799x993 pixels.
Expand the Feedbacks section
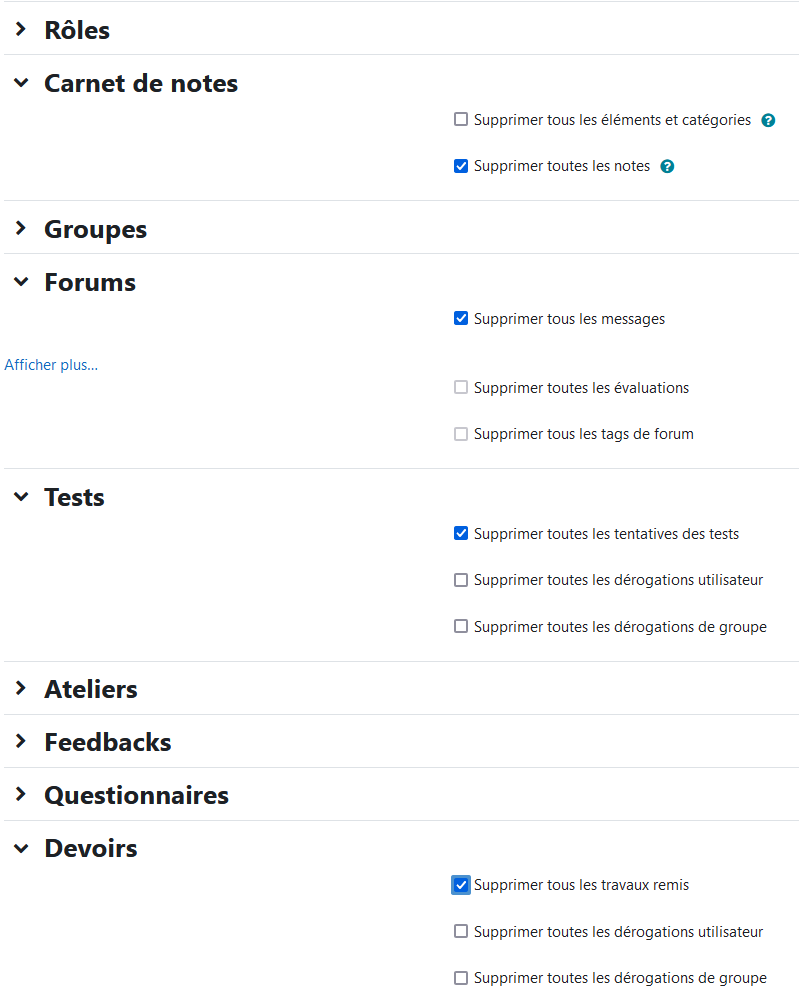[x=21, y=741]
